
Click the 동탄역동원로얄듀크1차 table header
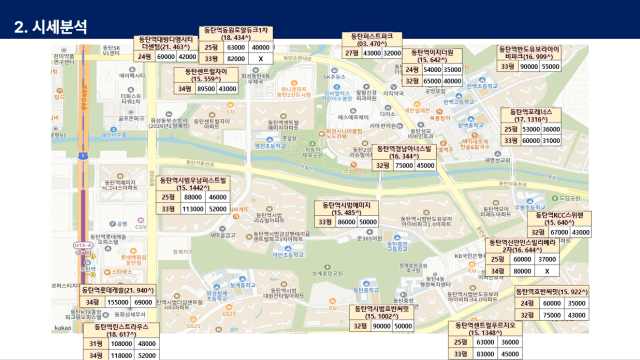tap(236, 33)
